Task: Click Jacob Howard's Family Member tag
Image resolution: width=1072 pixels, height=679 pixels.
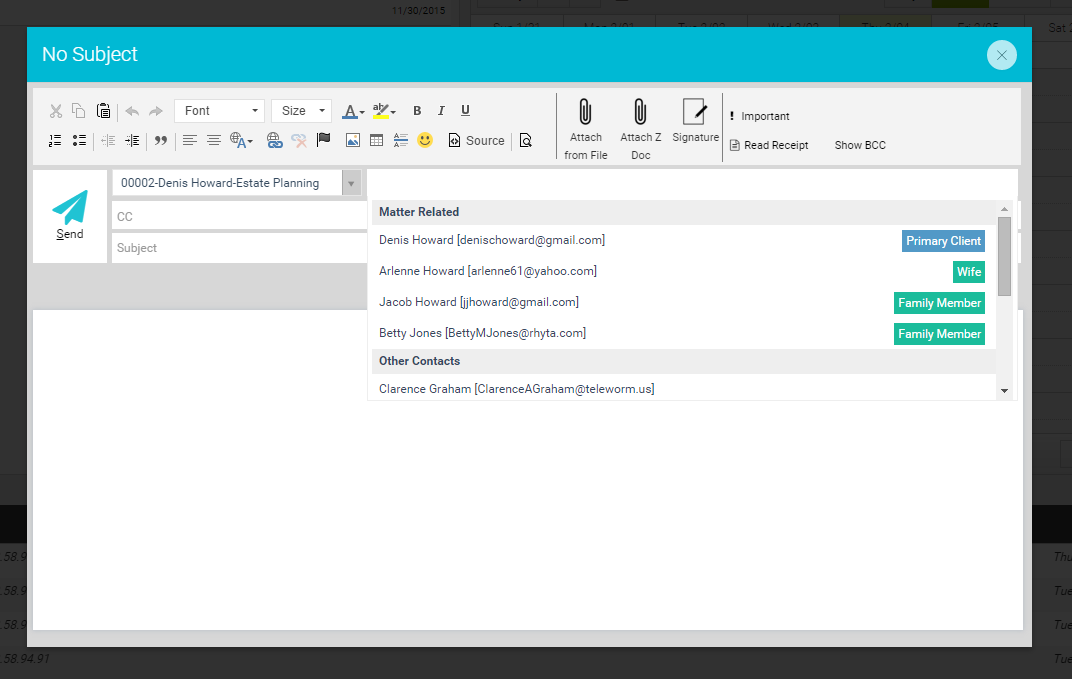Action: click(x=939, y=303)
